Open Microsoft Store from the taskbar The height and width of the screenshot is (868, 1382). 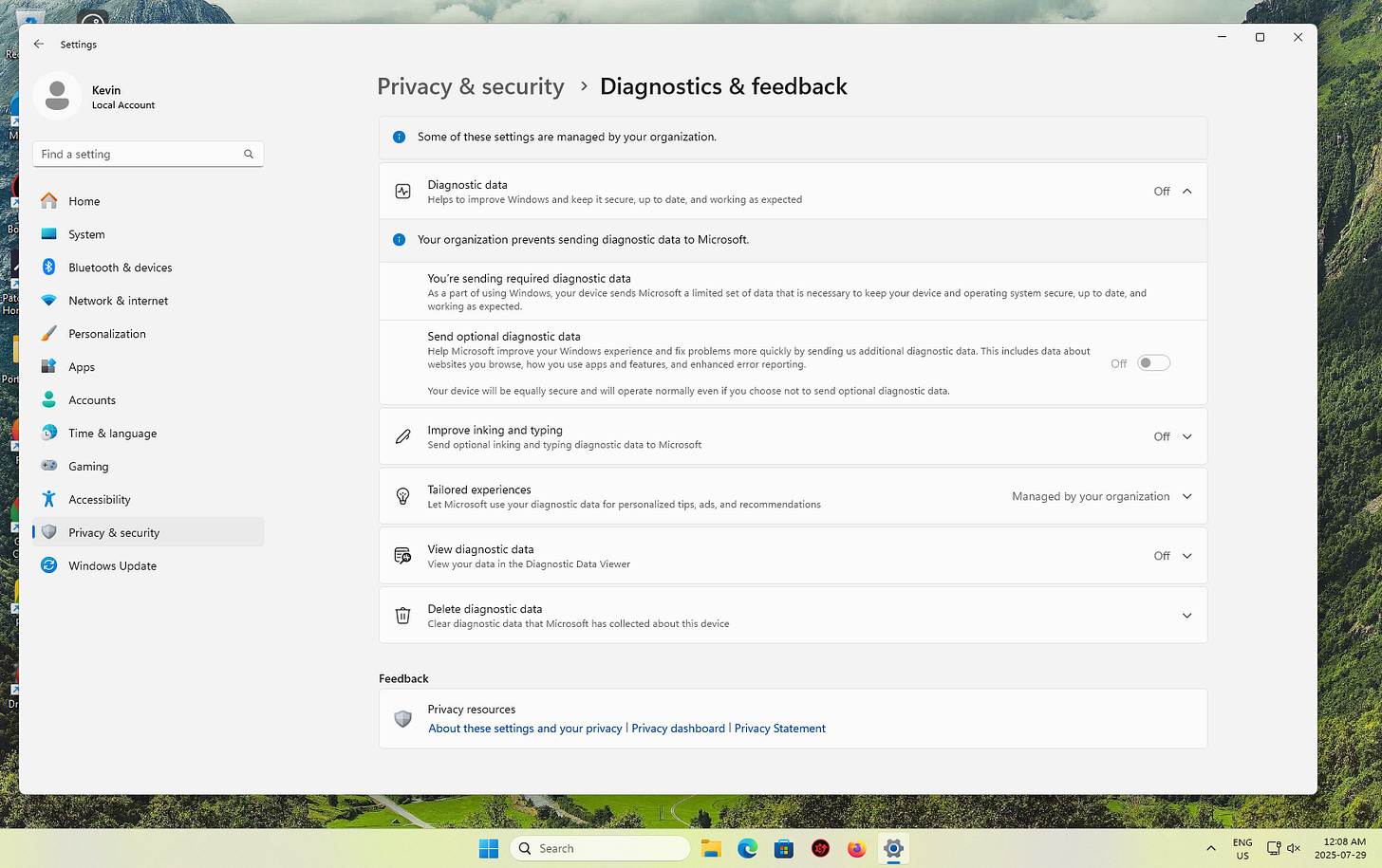783,849
